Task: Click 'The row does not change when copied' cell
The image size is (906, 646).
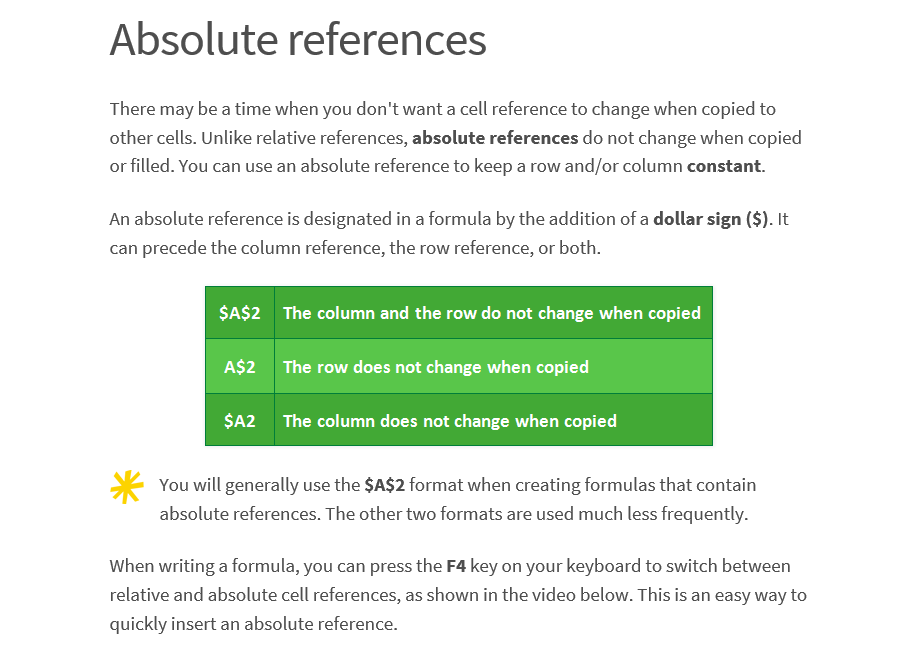Action: point(493,366)
